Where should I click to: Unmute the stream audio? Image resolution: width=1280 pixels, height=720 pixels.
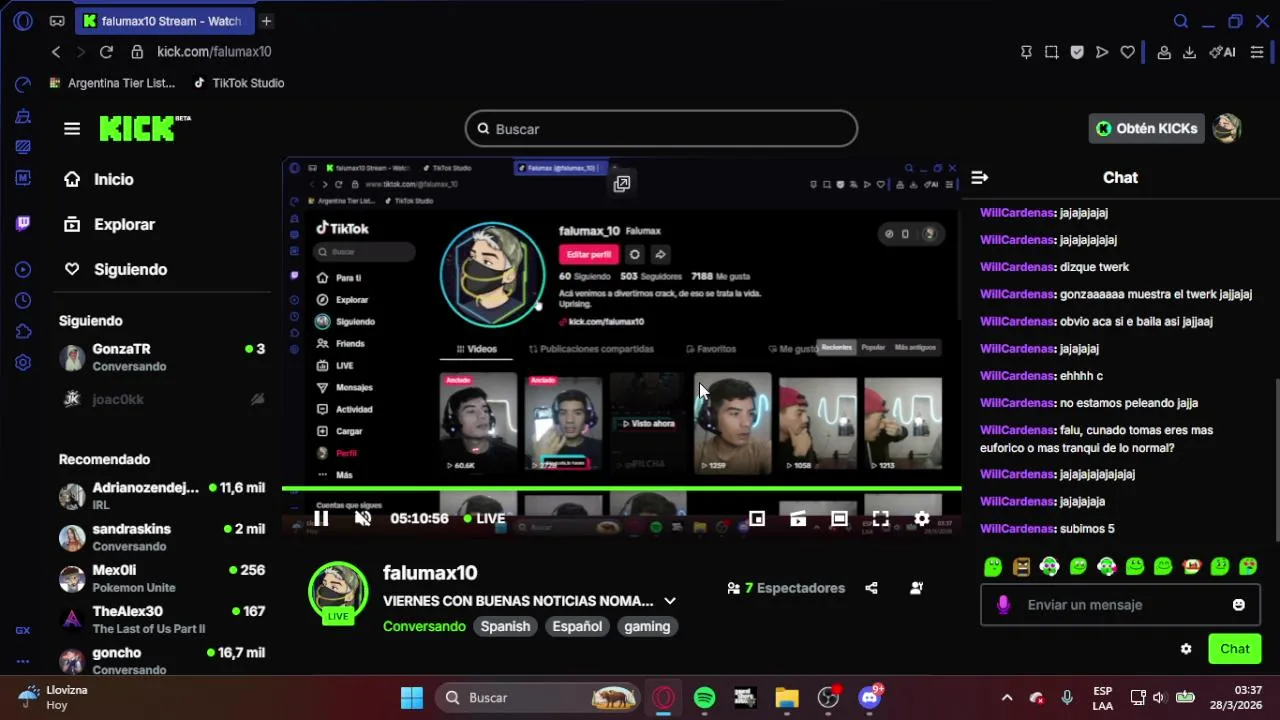[363, 518]
